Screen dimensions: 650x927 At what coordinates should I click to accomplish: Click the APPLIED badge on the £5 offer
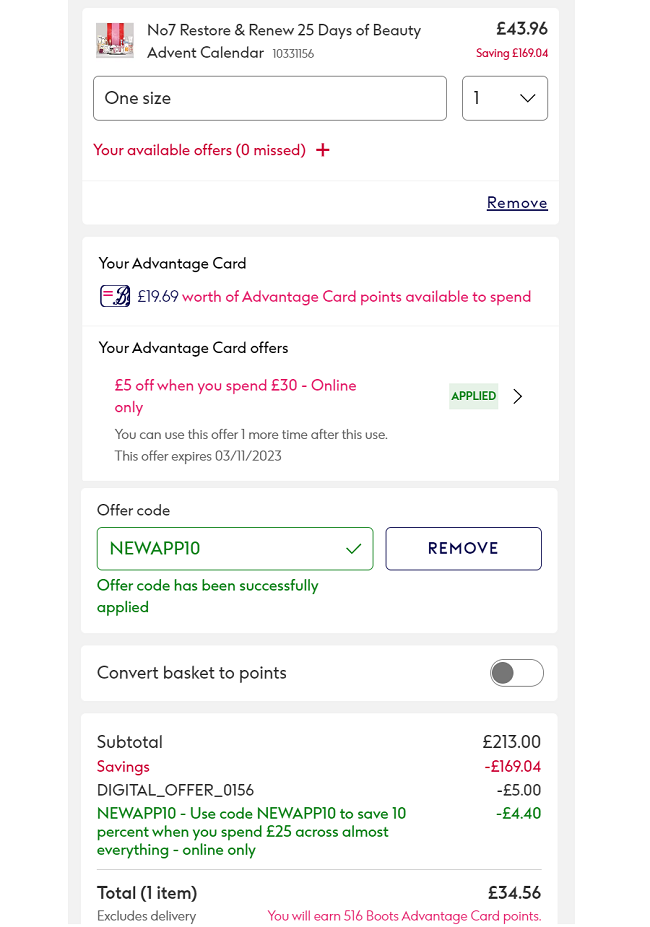point(473,396)
